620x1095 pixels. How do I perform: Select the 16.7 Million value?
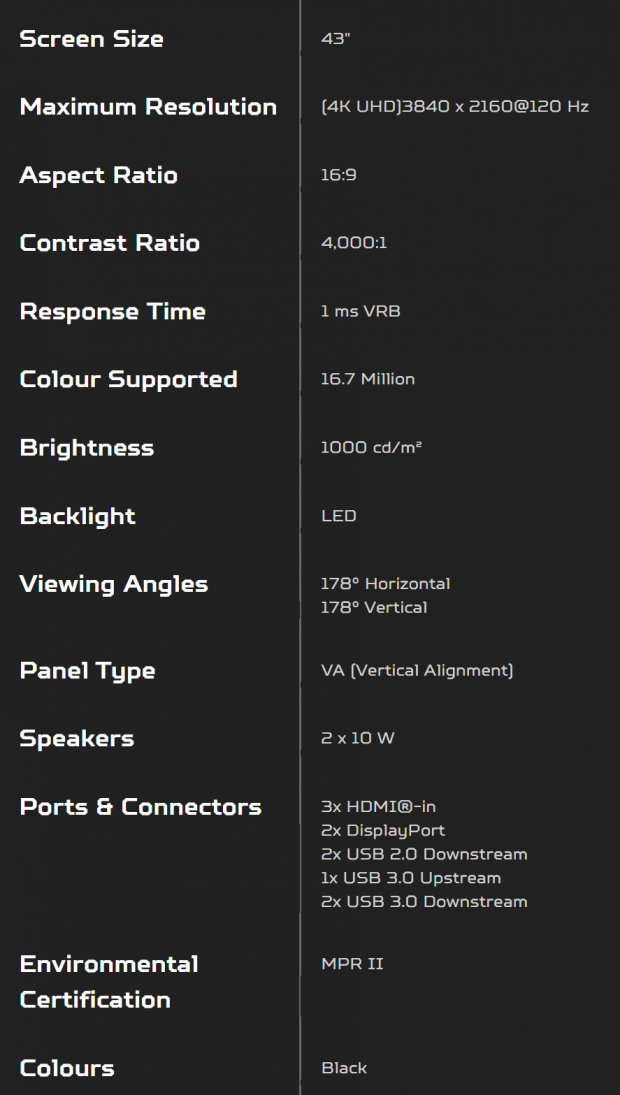click(x=368, y=379)
